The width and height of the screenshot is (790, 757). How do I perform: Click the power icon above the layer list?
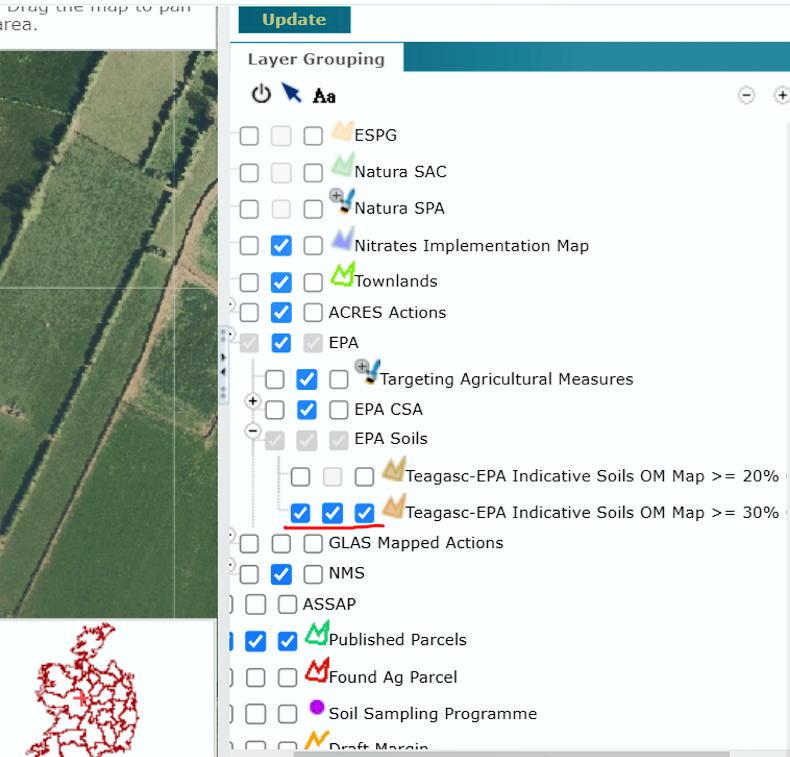(x=261, y=94)
